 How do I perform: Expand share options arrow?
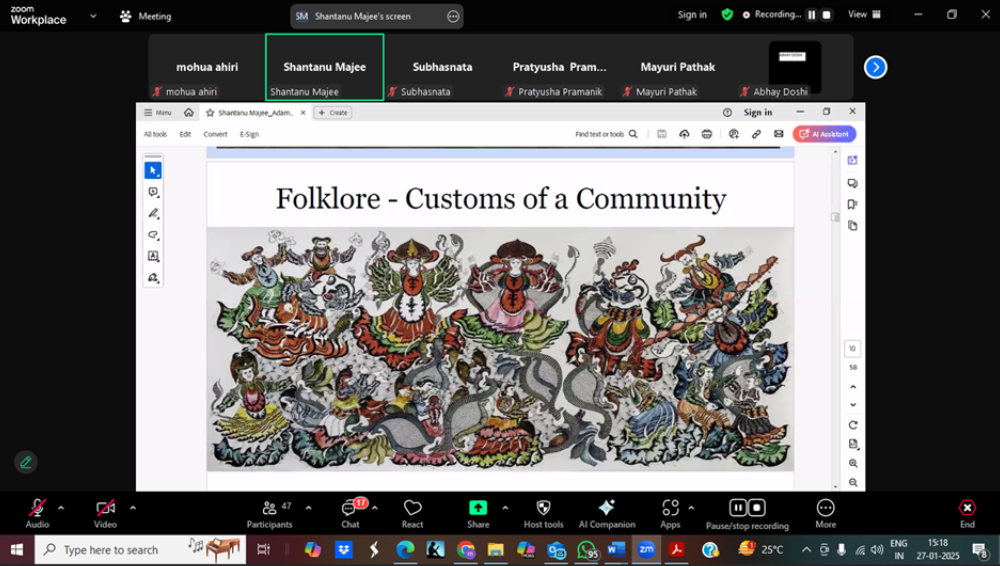(x=505, y=508)
